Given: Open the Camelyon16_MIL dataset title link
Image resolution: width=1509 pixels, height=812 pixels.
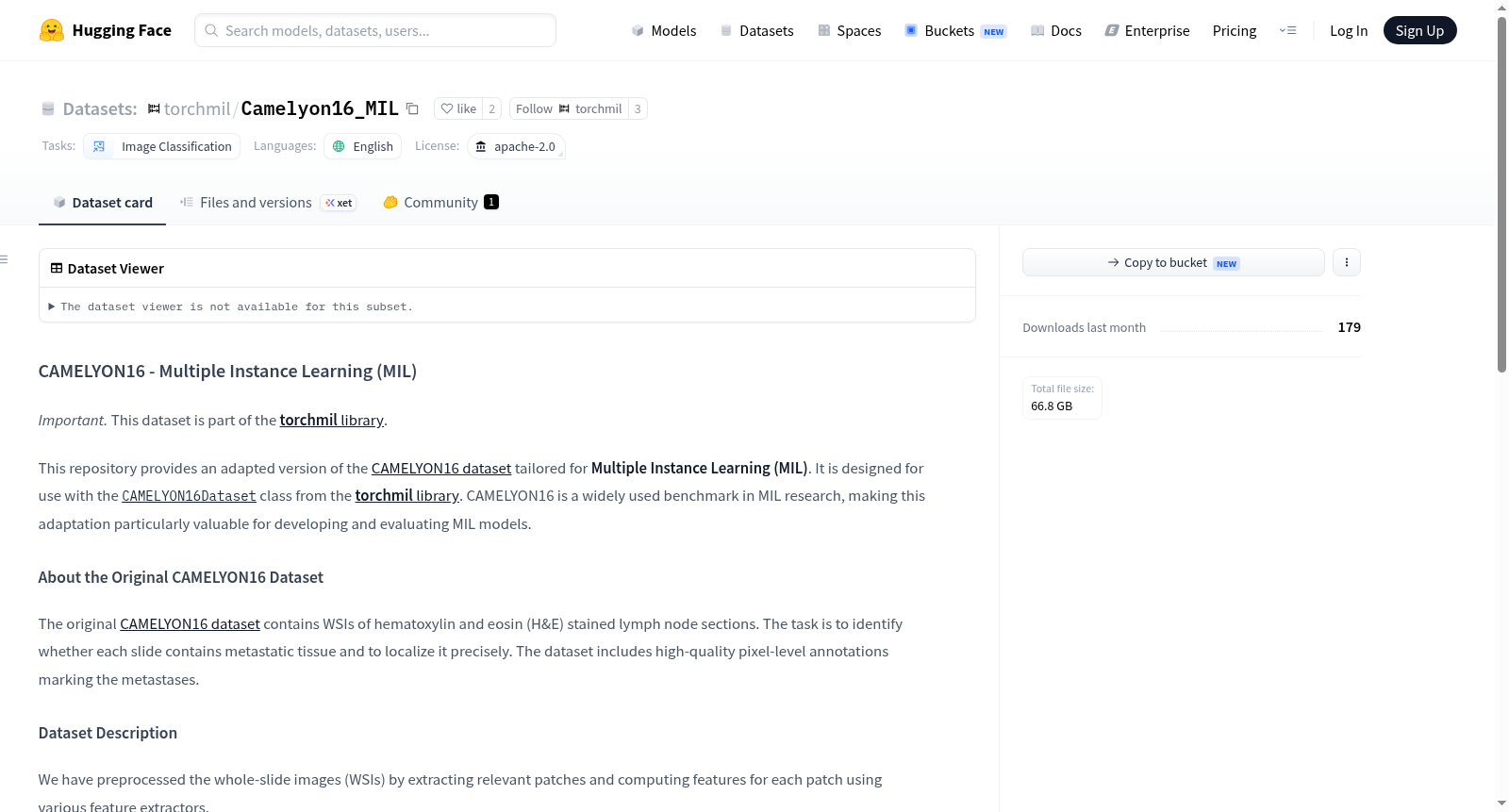Looking at the screenshot, I should coord(320,108).
